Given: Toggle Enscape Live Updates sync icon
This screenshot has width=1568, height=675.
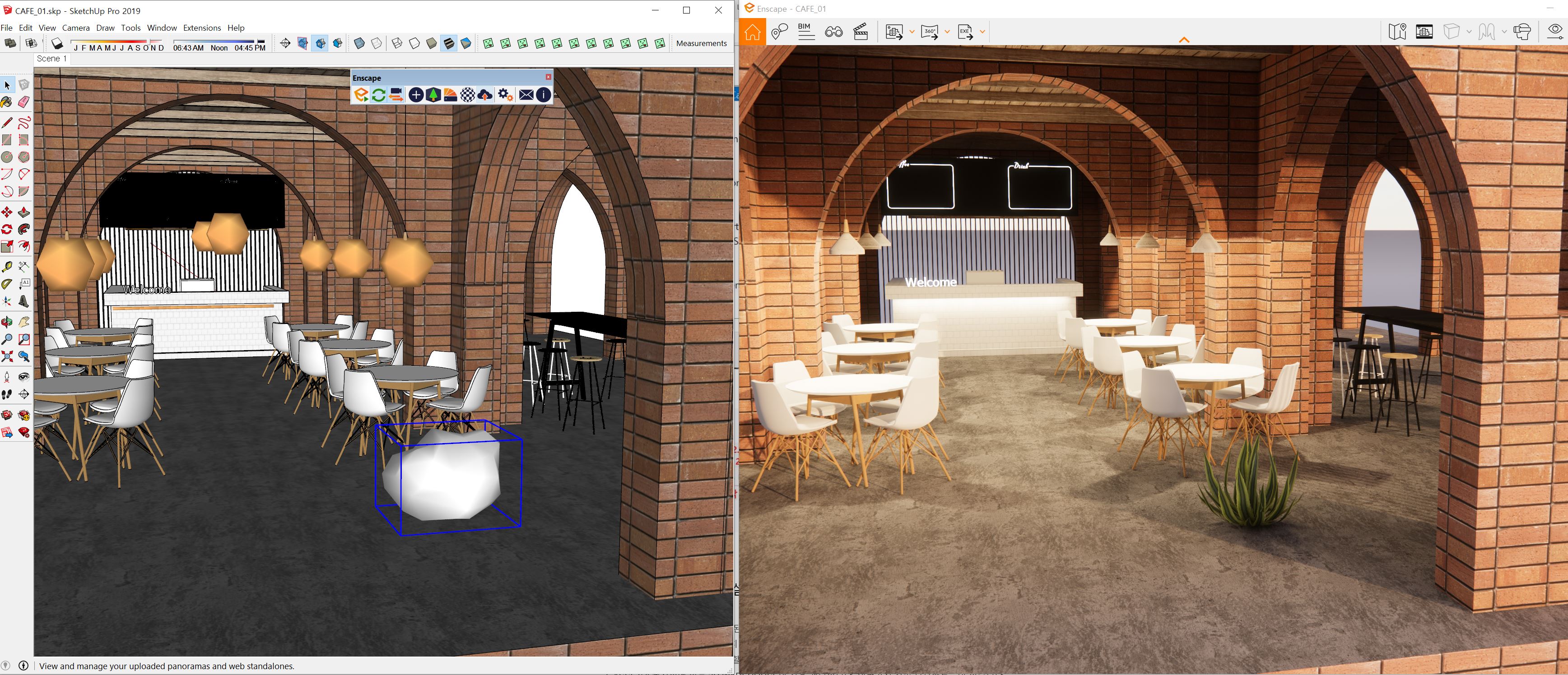Looking at the screenshot, I should [379, 95].
